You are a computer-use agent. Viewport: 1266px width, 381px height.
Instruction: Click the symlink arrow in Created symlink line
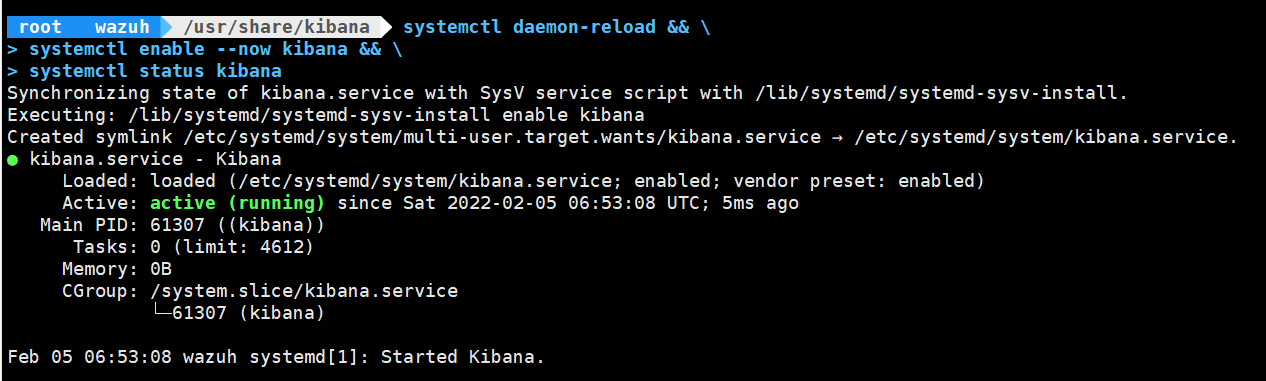842,138
